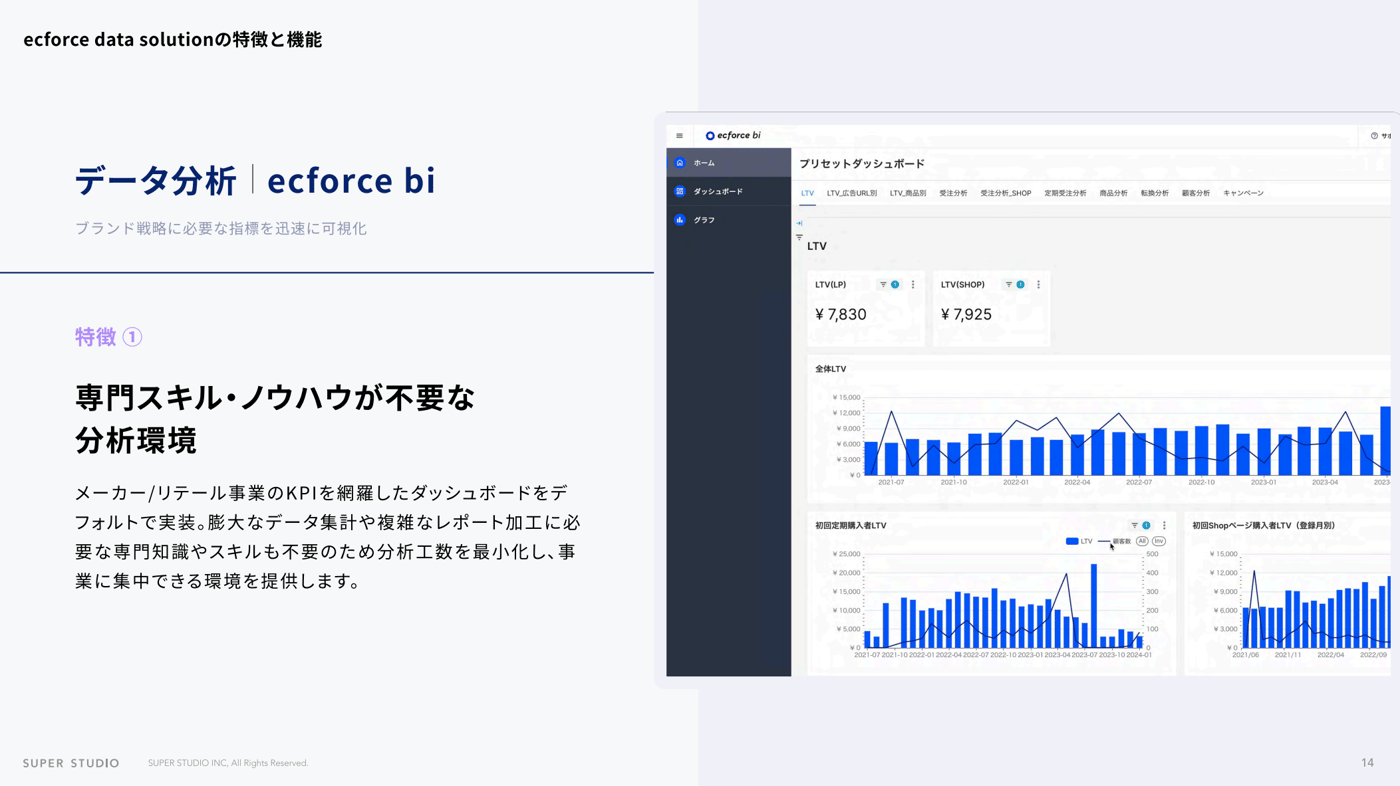Screen dimensions: 1400x786
Task: Go to ホーム in the sidebar
Action: (729, 163)
